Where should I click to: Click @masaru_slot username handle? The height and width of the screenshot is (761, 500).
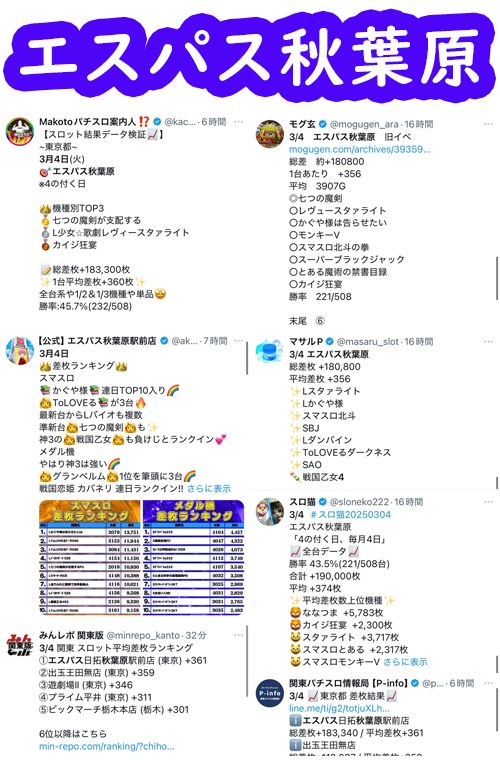point(369,342)
